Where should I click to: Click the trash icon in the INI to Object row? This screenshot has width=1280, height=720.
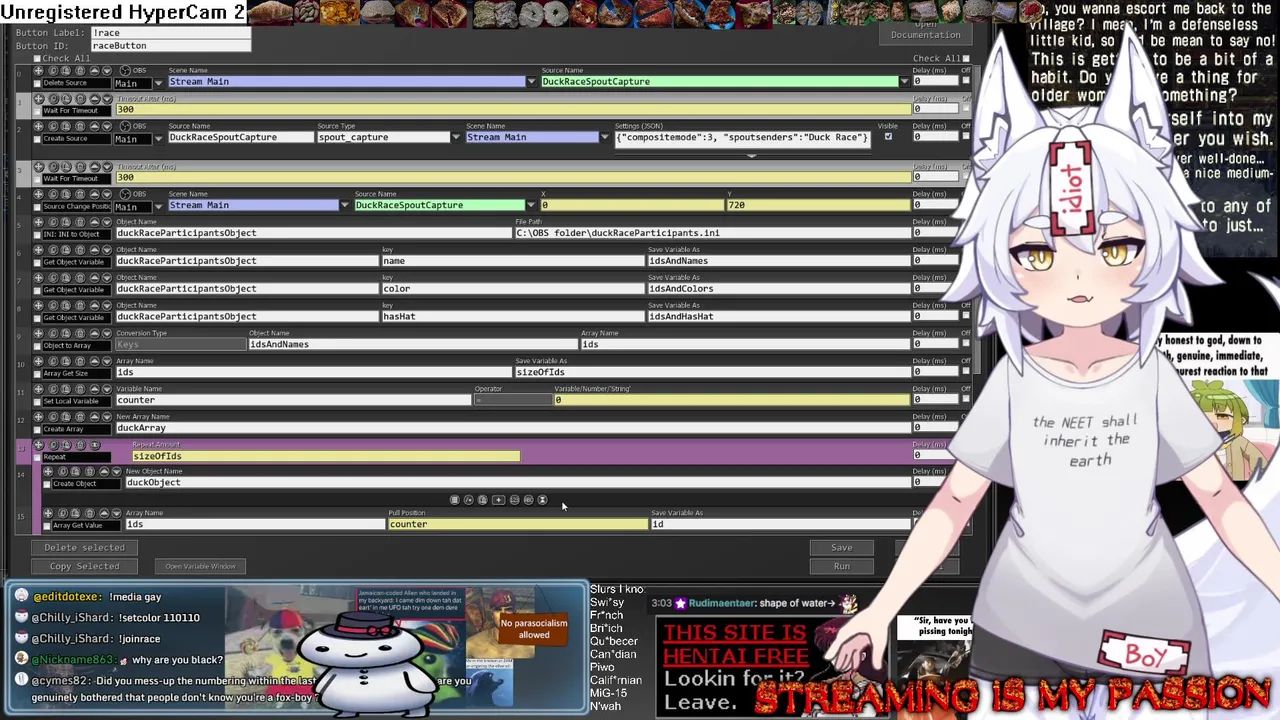click(80, 222)
